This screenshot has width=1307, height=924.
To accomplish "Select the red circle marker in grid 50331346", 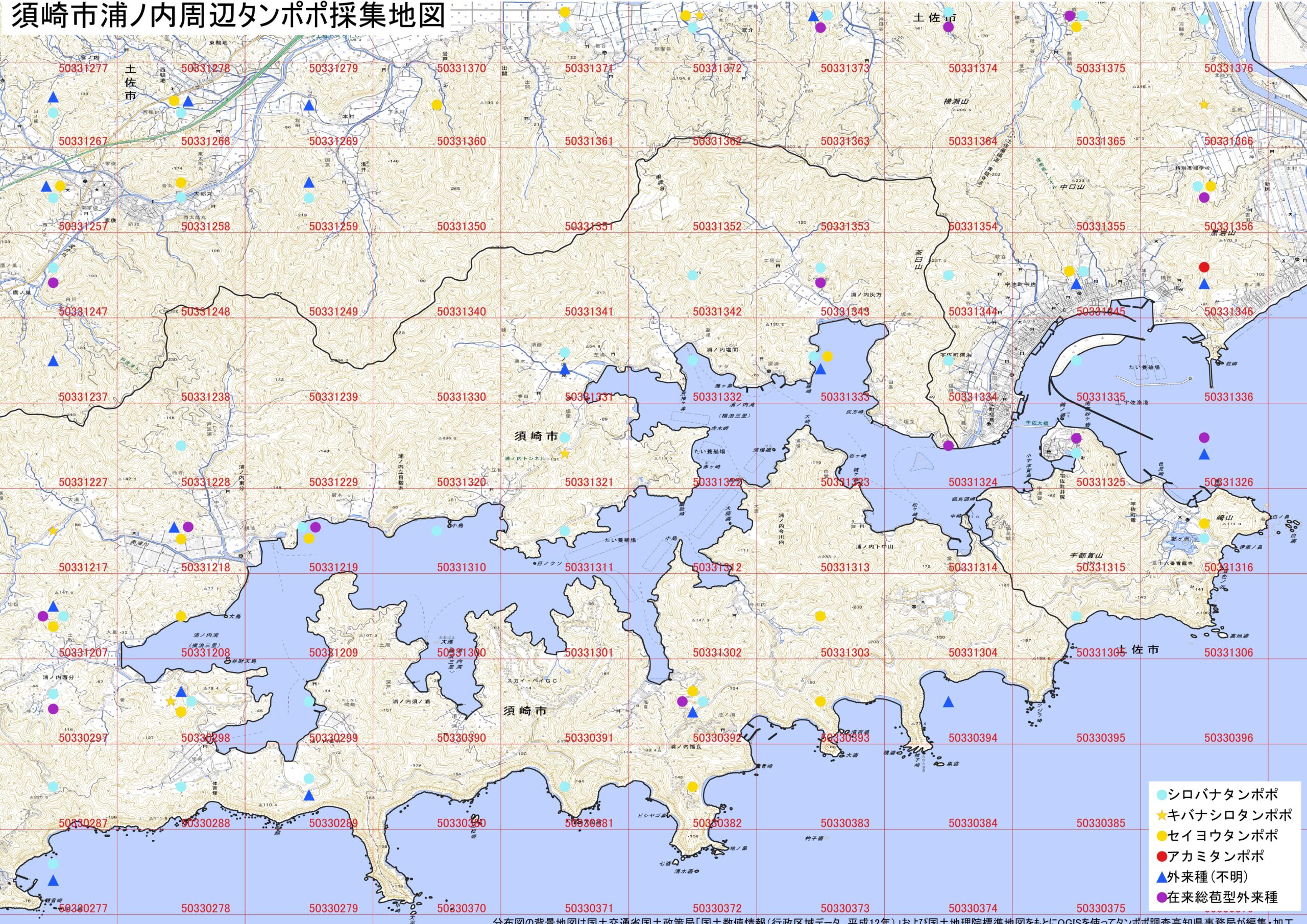I will click(1204, 267).
